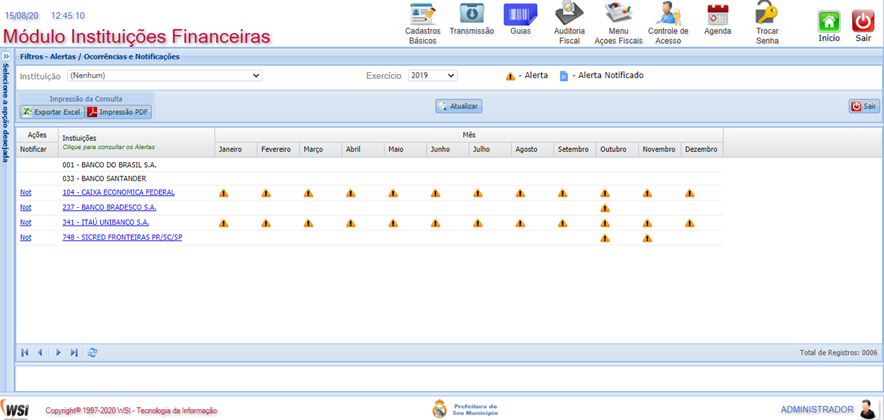This screenshot has height=420, width=884.
Task: Open 237 - Banco Bradesco S.A. link
Action: click(109, 207)
